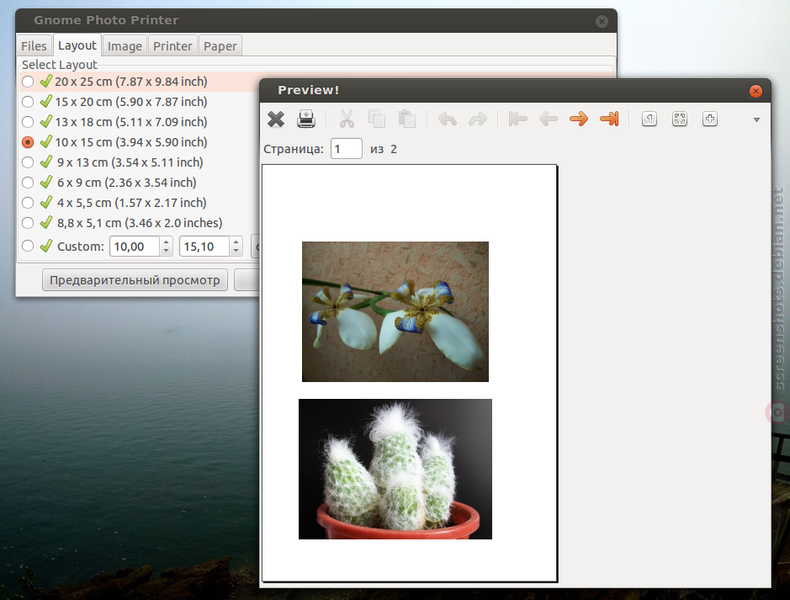The image size is (790, 600).
Task: Click the Страница page number field
Action: (x=346, y=149)
